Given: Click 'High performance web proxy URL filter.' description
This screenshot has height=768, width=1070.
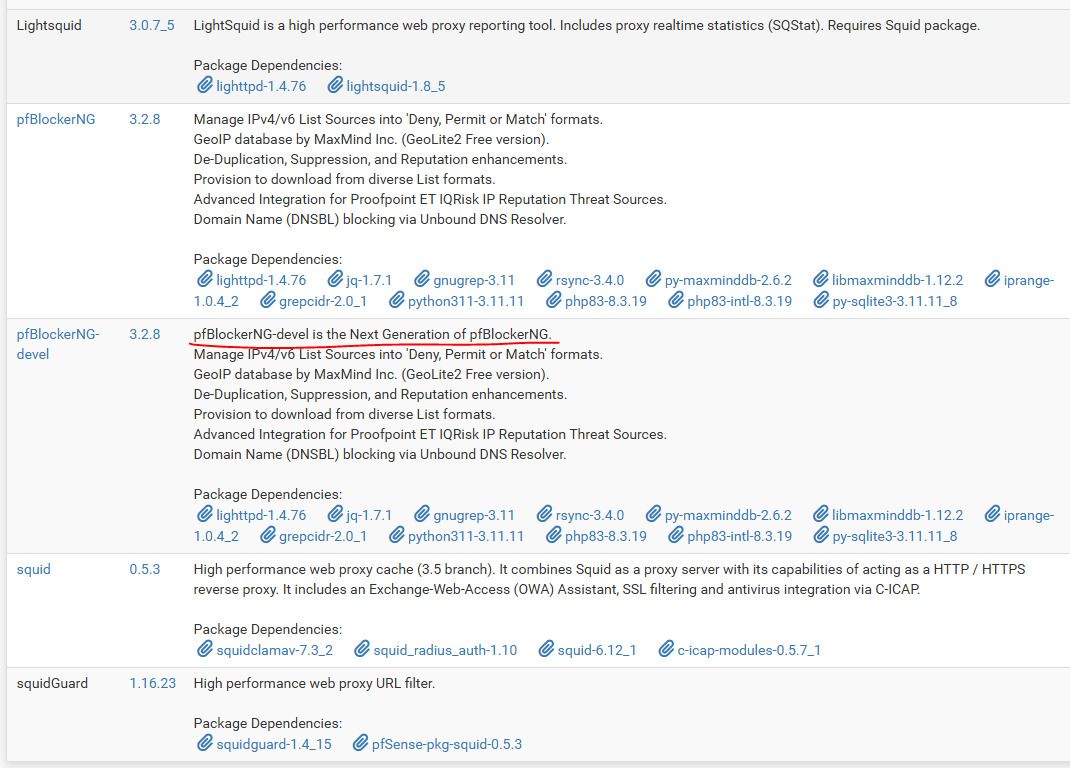Looking at the screenshot, I should 314,683.
